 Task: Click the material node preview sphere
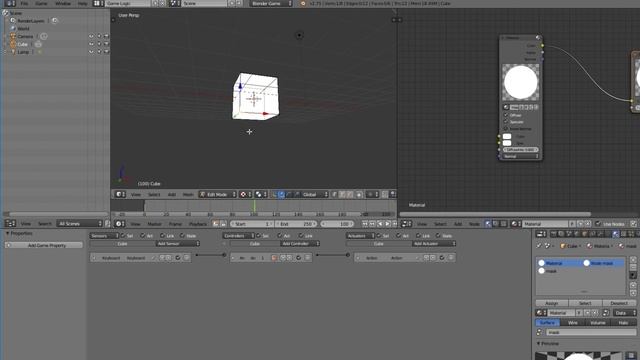tap(520, 82)
